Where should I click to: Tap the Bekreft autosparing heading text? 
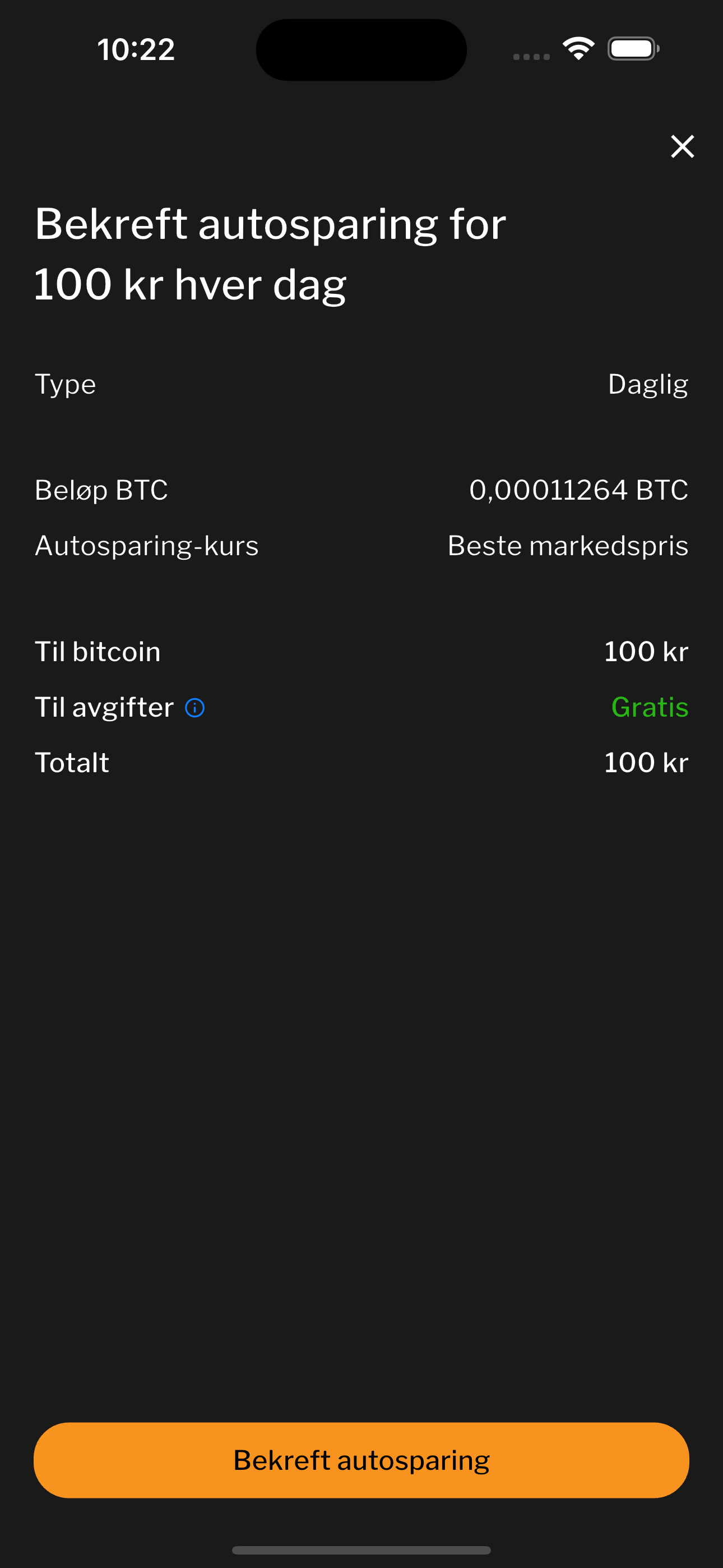270,254
